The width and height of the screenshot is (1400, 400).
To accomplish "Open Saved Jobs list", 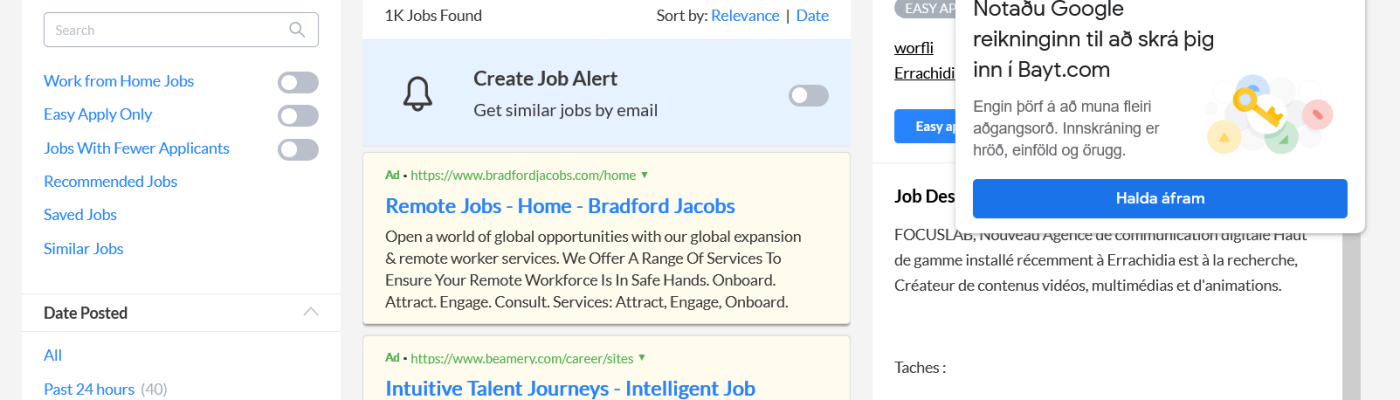I will click(80, 214).
